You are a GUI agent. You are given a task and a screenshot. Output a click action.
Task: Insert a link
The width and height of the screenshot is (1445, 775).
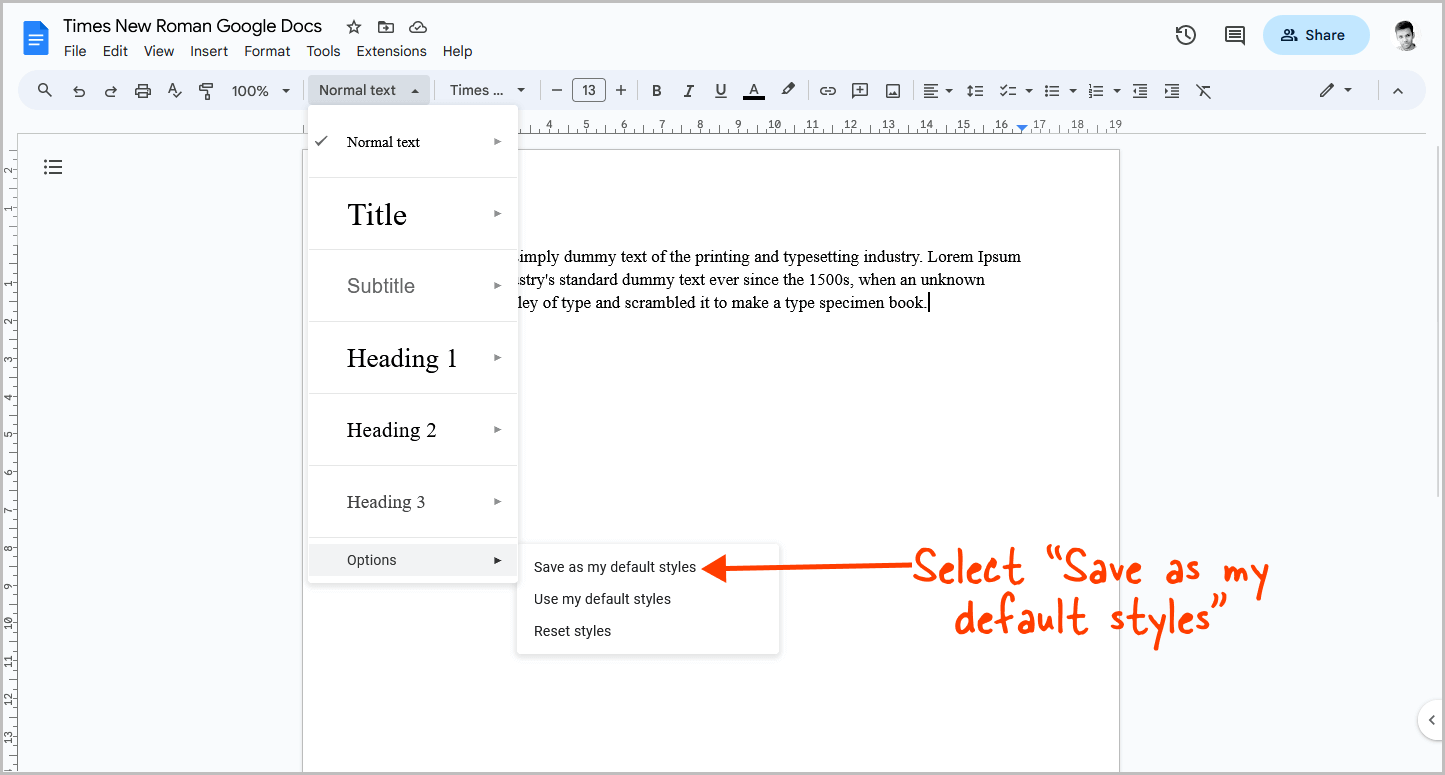pyautogui.click(x=827, y=90)
